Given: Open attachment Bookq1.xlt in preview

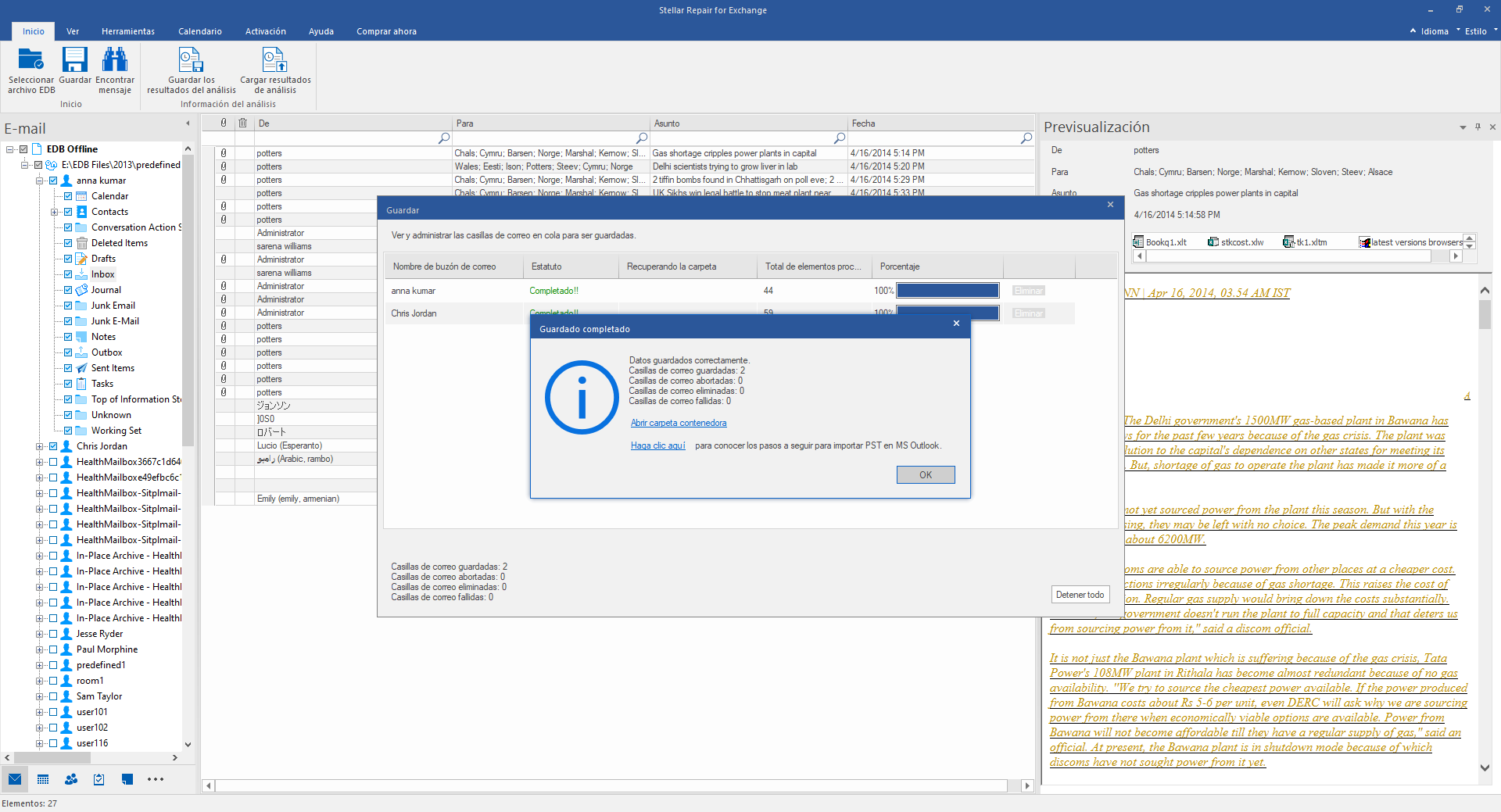Looking at the screenshot, I should coord(1160,242).
